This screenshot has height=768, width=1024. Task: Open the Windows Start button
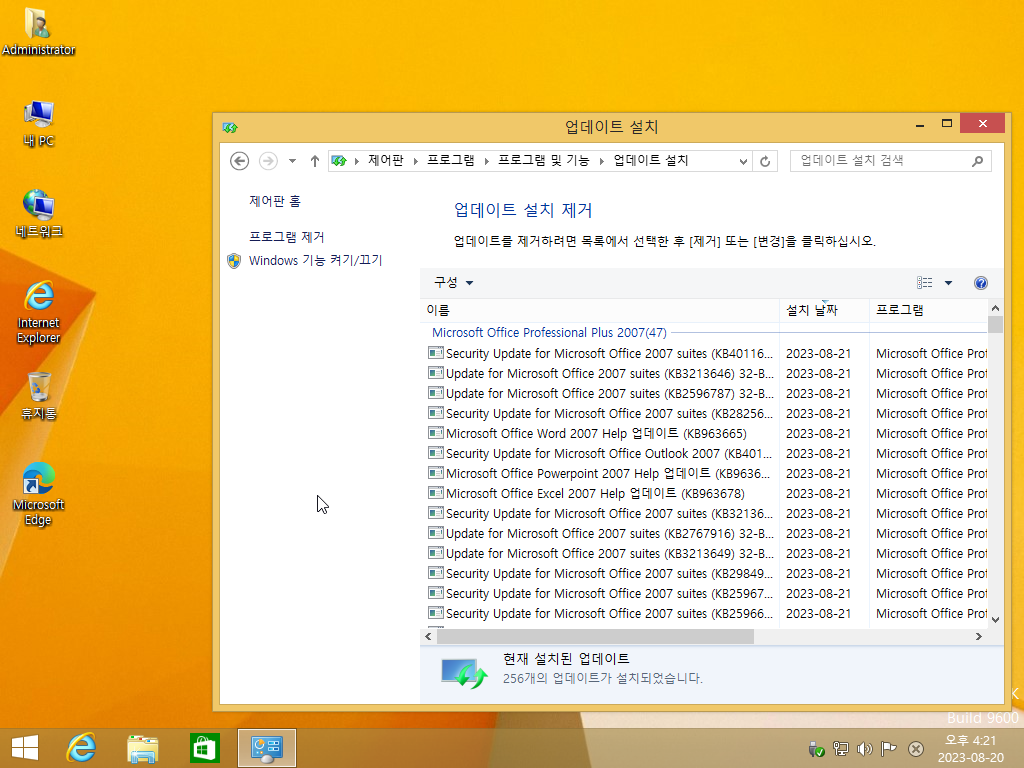tap(25, 748)
